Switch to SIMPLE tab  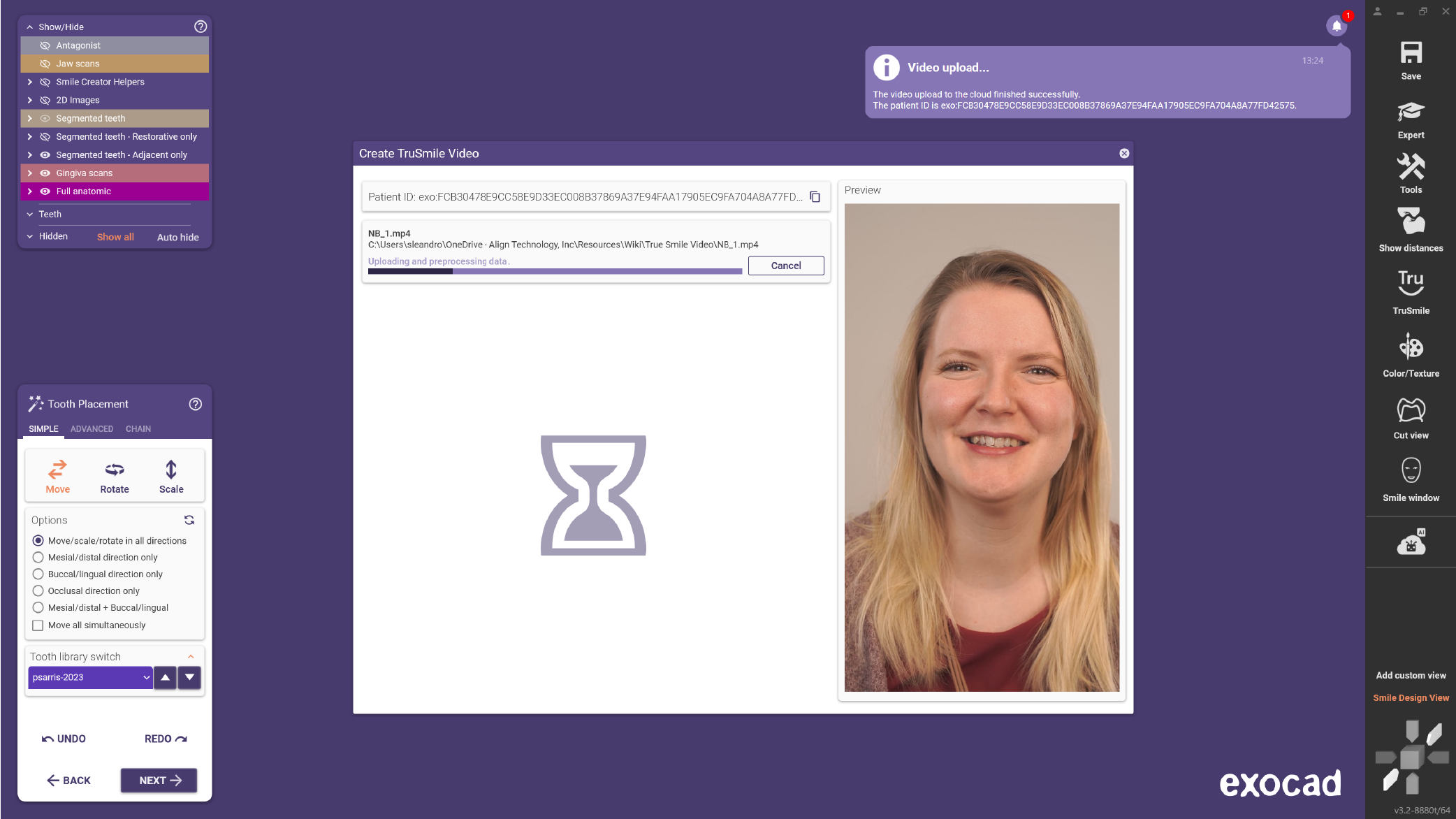[43, 429]
